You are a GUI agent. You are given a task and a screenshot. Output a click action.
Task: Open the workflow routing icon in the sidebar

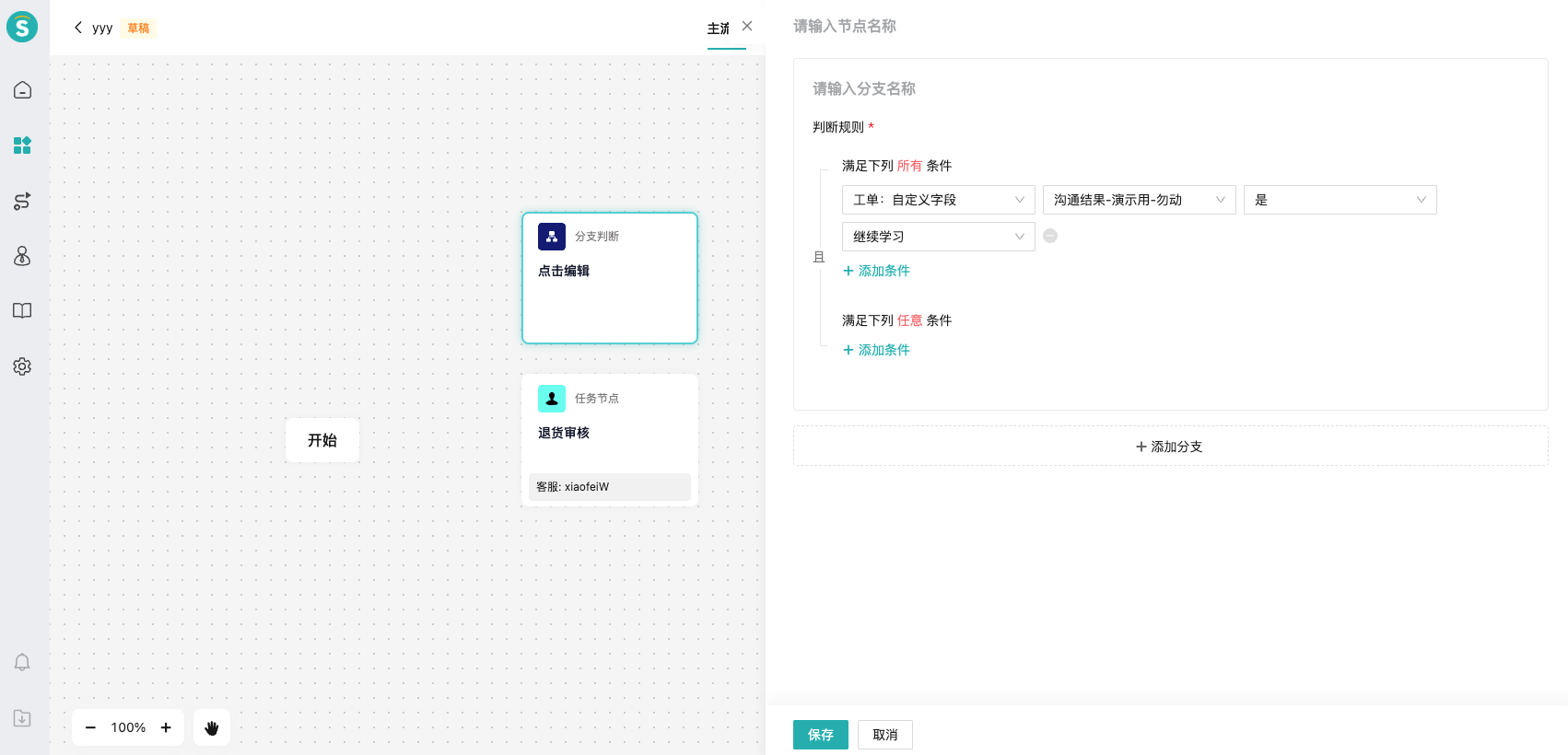point(22,201)
